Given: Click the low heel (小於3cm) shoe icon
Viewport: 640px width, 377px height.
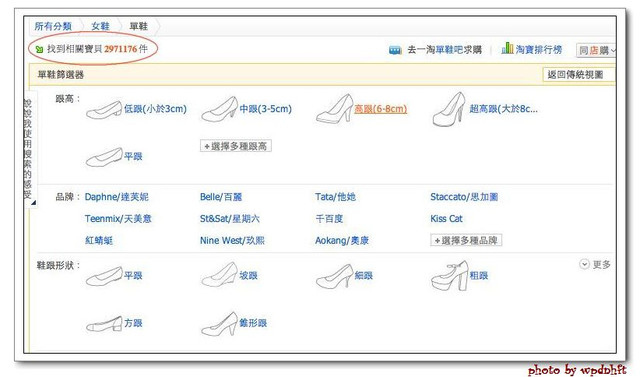Looking at the screenshot, I should point(104,110).
